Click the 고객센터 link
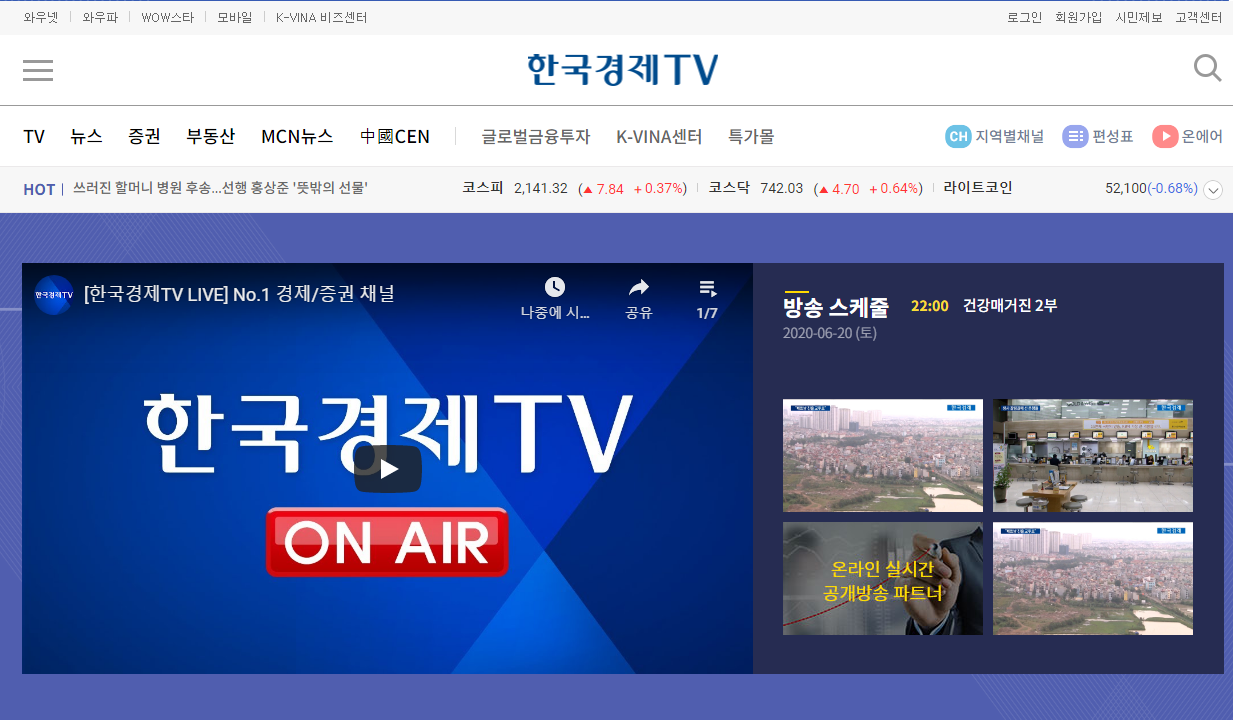Image resolution: width=1233 pixels, height=720 pixels. [1199, 17]
